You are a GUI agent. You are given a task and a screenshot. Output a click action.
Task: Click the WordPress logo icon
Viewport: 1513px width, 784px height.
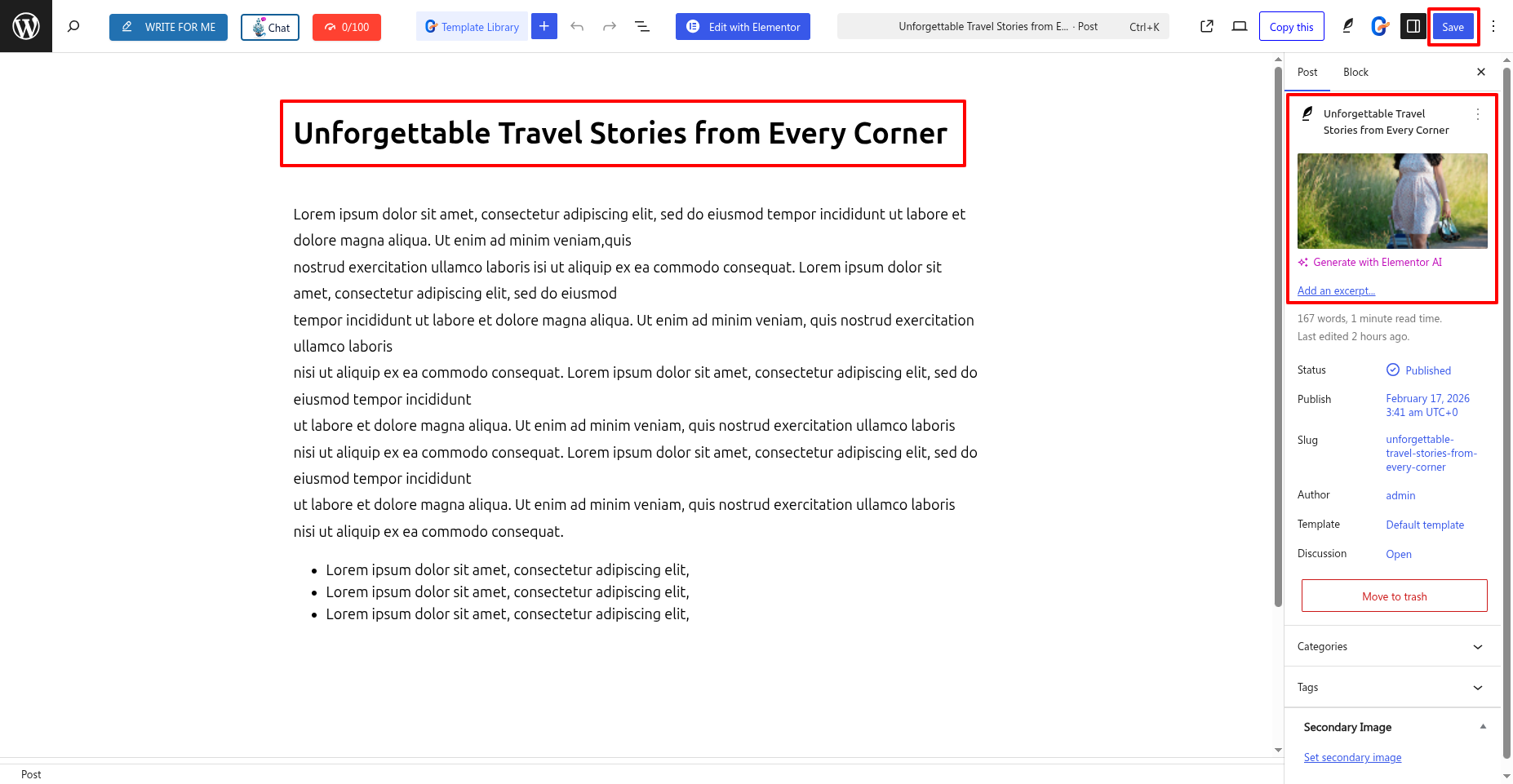tap(26, 26)
